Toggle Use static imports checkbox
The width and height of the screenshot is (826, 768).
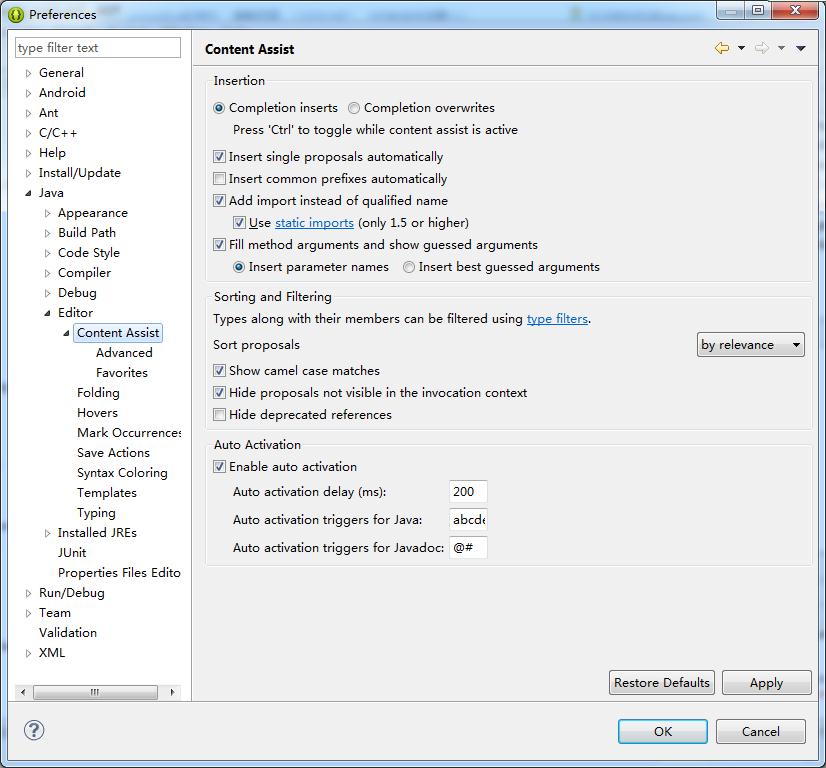pos(239,223)
